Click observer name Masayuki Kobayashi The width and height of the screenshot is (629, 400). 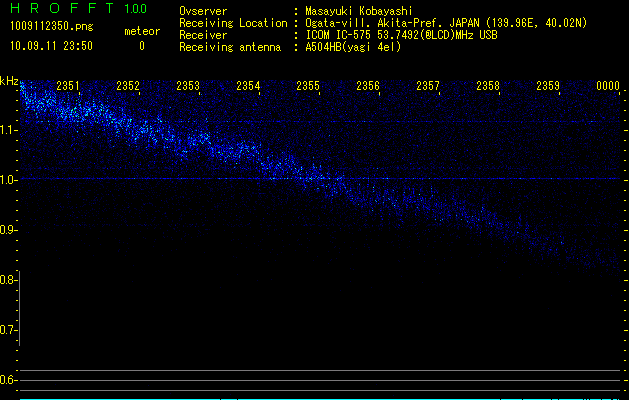(359, 11)
